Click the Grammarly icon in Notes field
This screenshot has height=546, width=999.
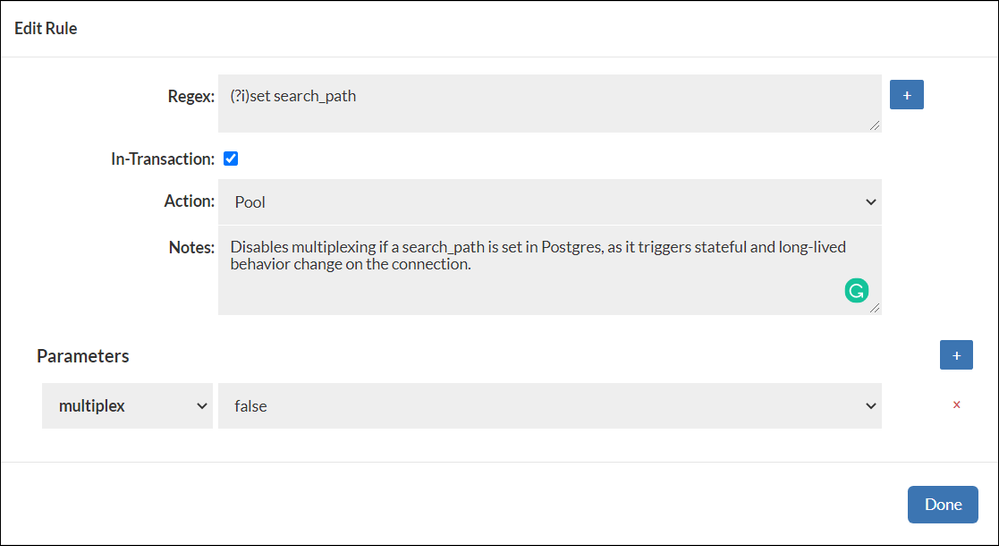tap(856, 291)
